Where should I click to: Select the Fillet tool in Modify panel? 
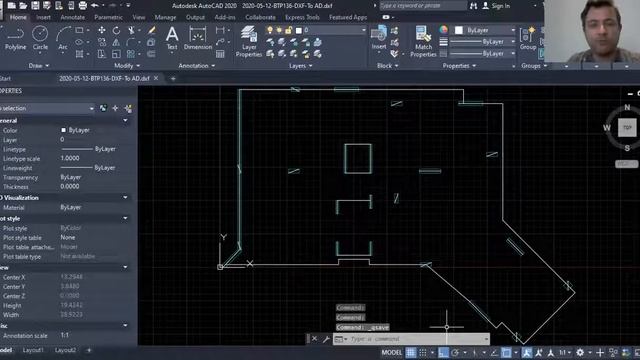coord(131,42)
